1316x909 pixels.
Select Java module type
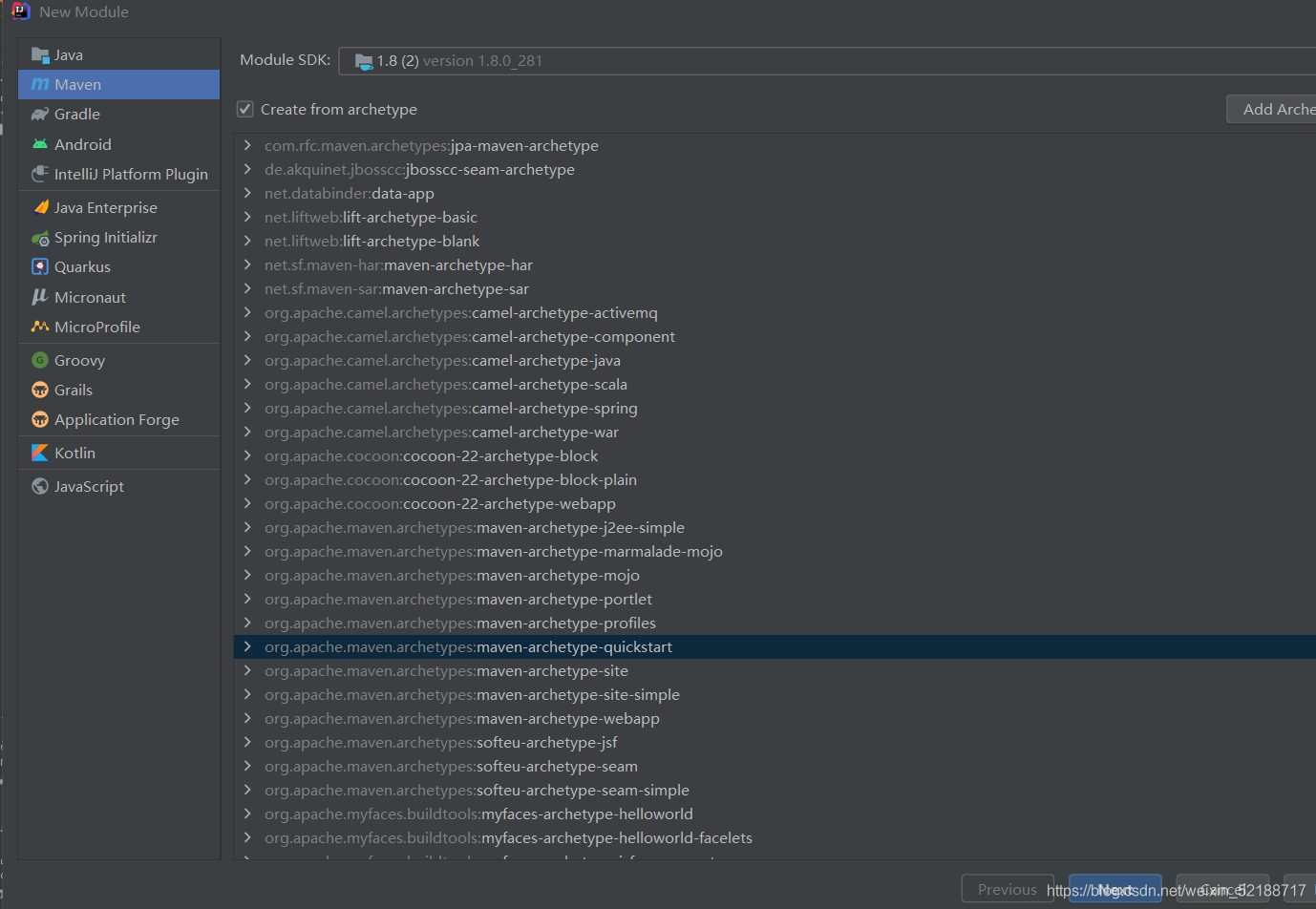(x=119, y=55)
